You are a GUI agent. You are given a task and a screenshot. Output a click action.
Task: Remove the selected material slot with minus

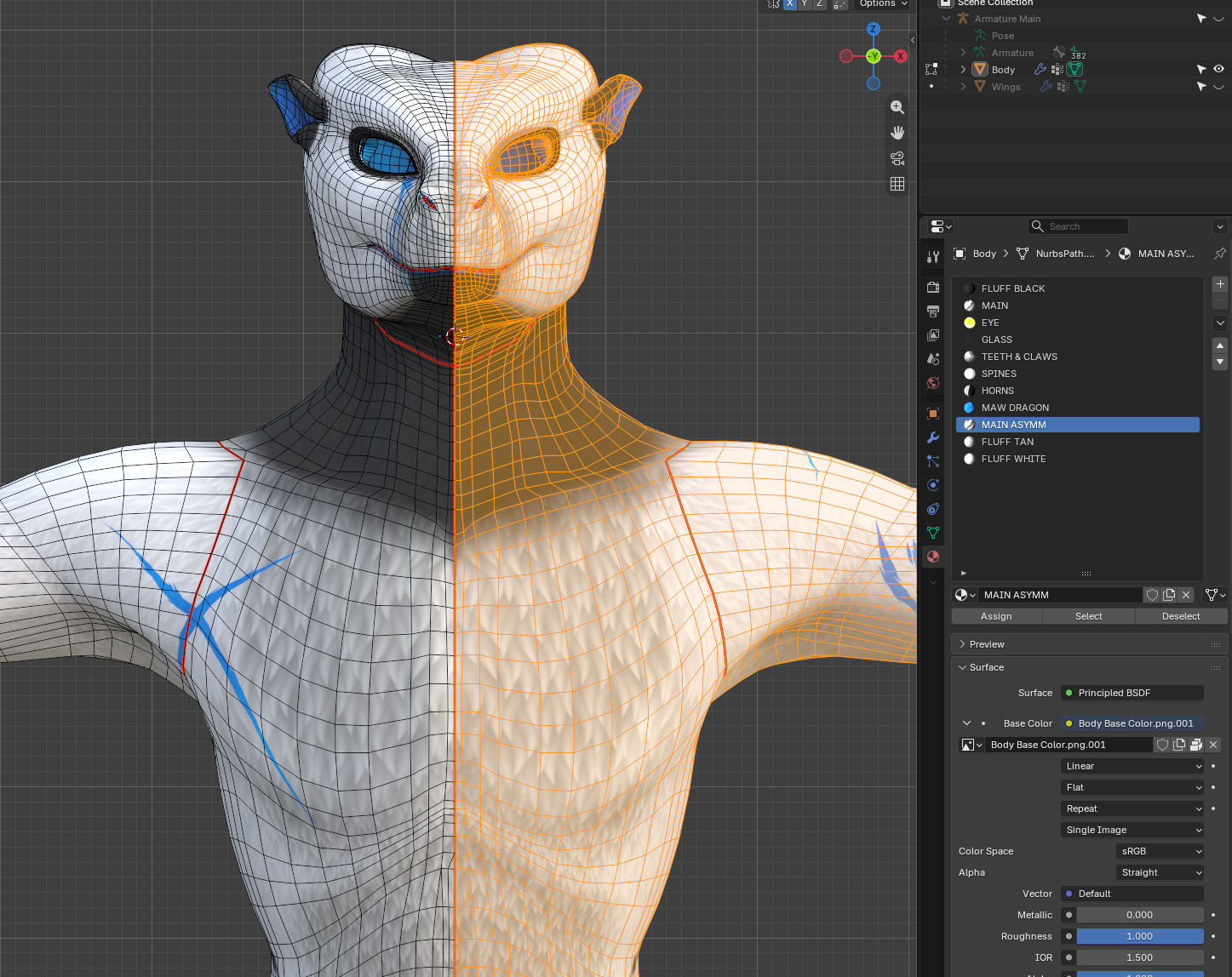tap(1220, 300)
